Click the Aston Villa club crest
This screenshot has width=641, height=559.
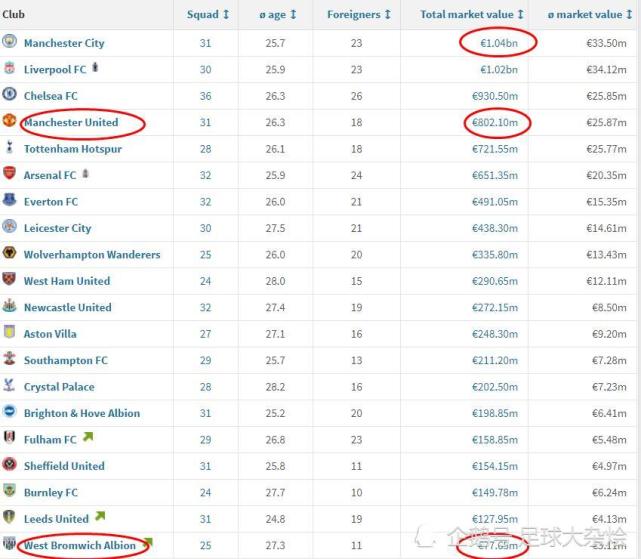click(x=9, y=332)
